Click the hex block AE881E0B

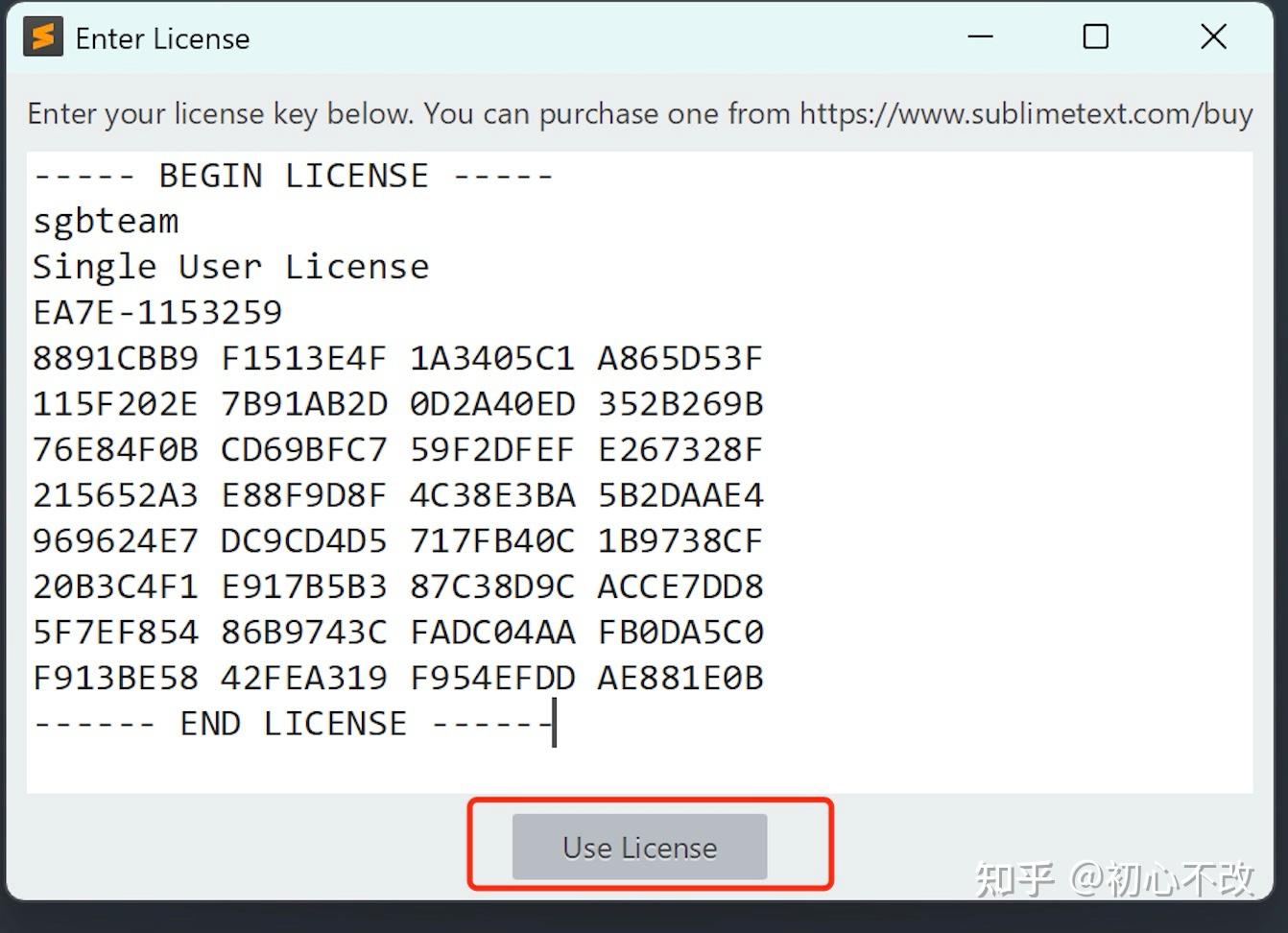tap(680, 677)
